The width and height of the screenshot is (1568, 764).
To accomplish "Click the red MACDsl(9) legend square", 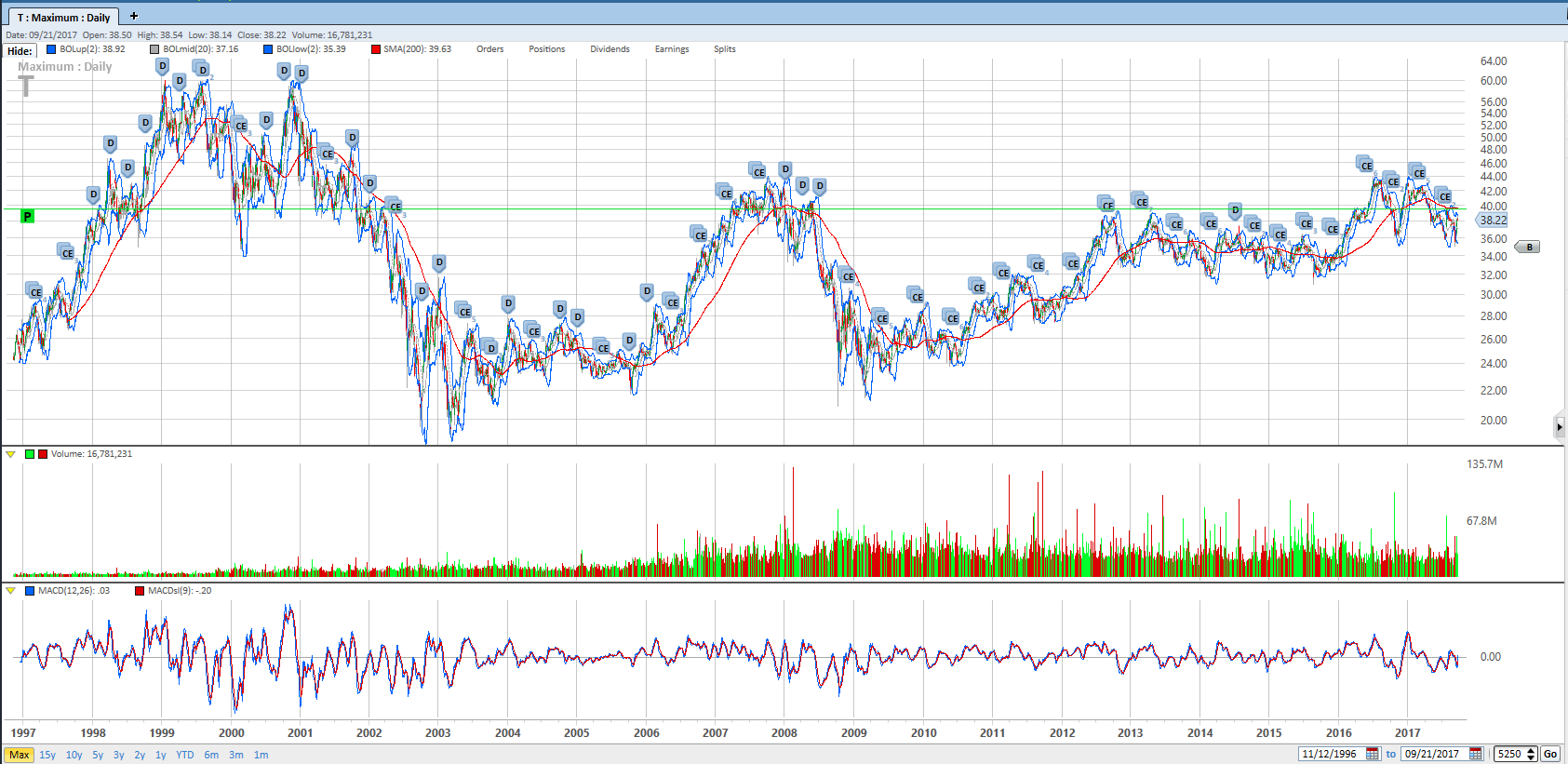I will point(140,591).
